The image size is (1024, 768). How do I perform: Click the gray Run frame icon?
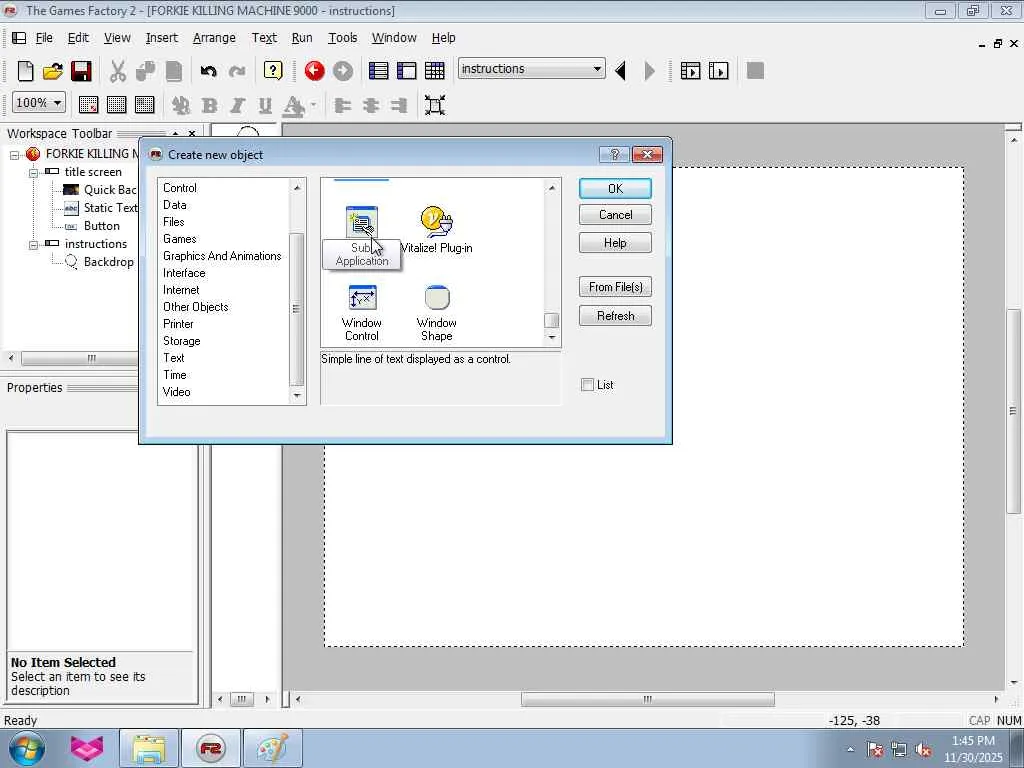pos(343,71)
